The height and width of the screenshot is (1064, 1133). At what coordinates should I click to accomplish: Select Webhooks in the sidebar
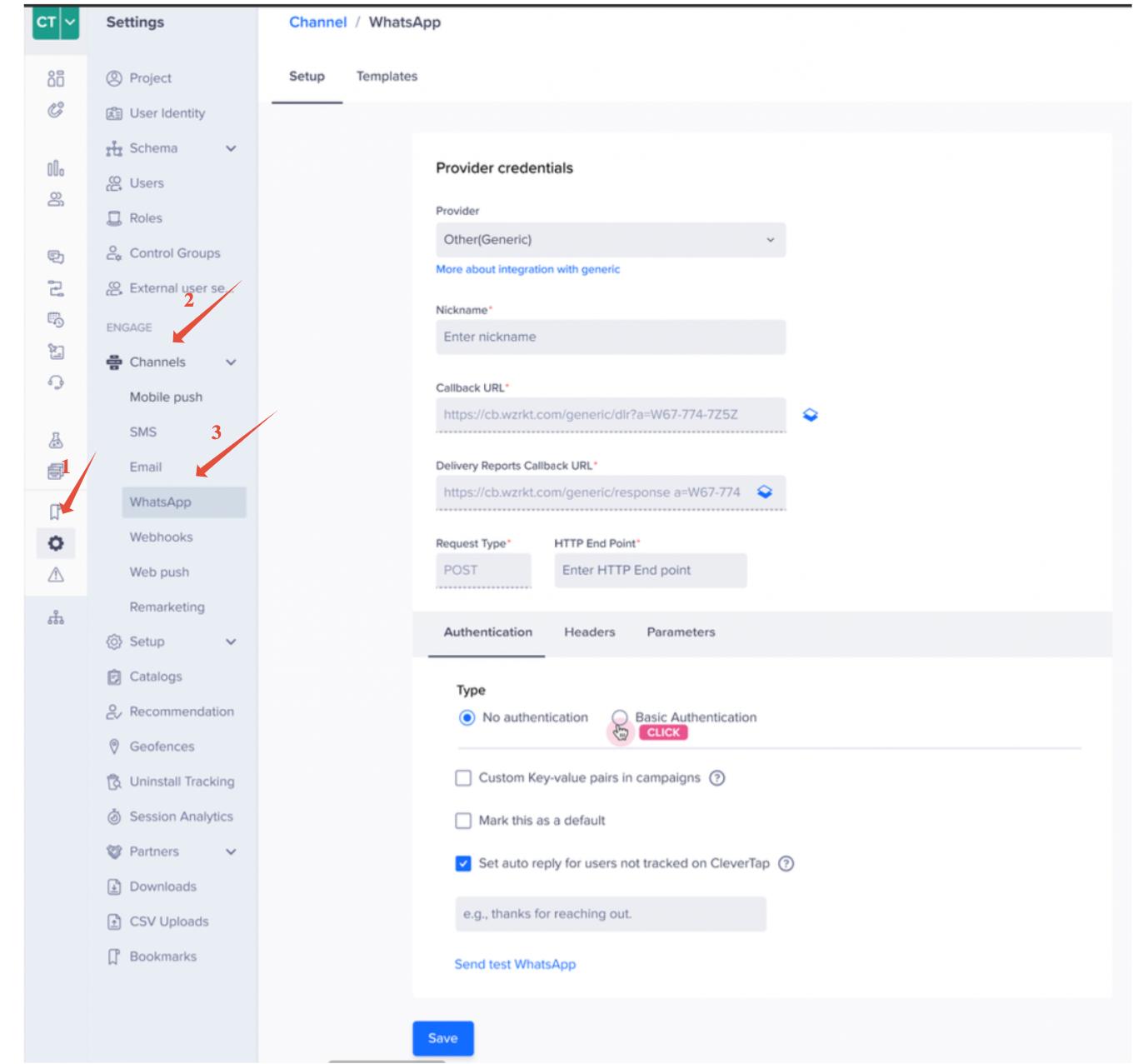(x=161, y=537)
